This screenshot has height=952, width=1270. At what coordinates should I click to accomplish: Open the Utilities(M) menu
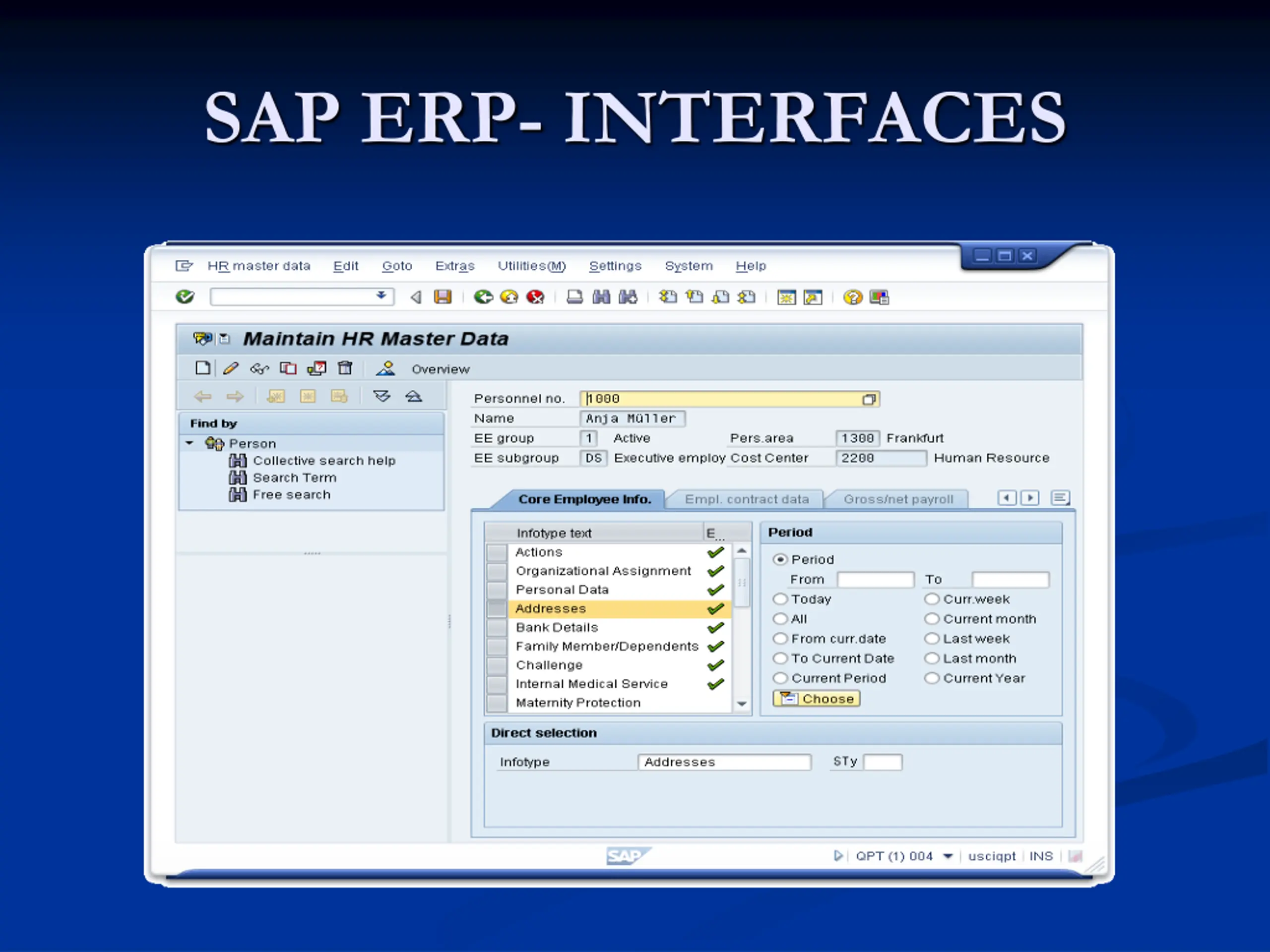(532, 266)
